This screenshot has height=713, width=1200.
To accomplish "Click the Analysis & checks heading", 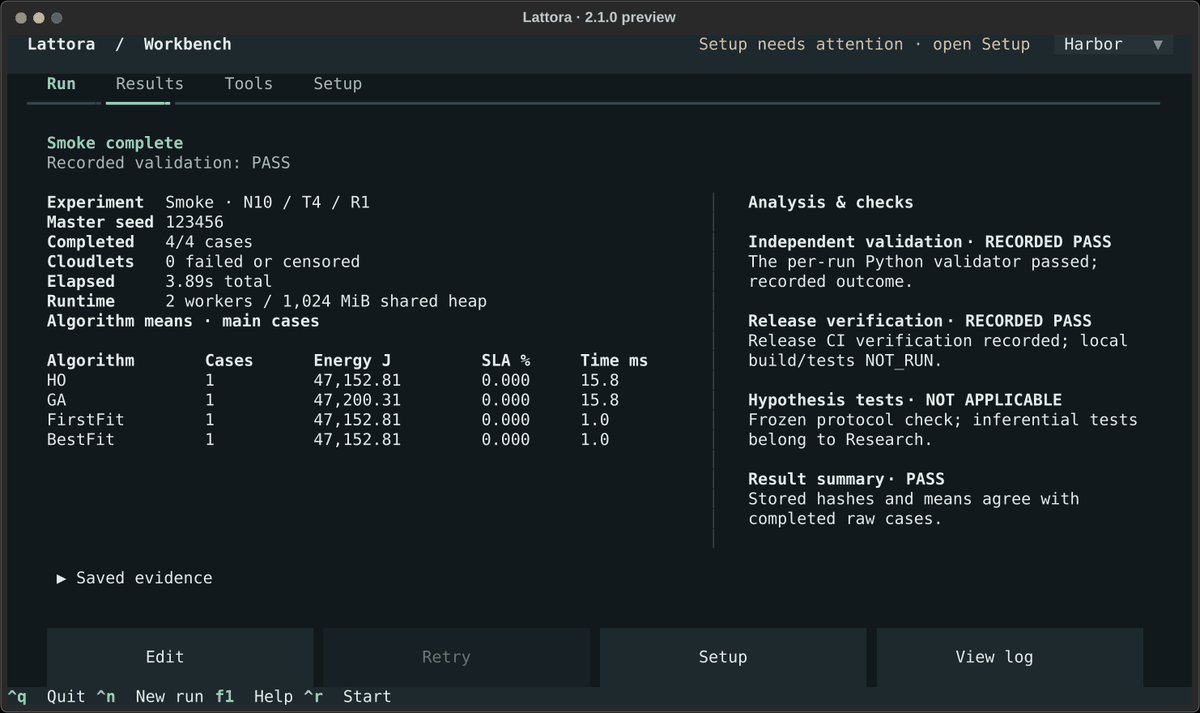I will coord(831,202).
